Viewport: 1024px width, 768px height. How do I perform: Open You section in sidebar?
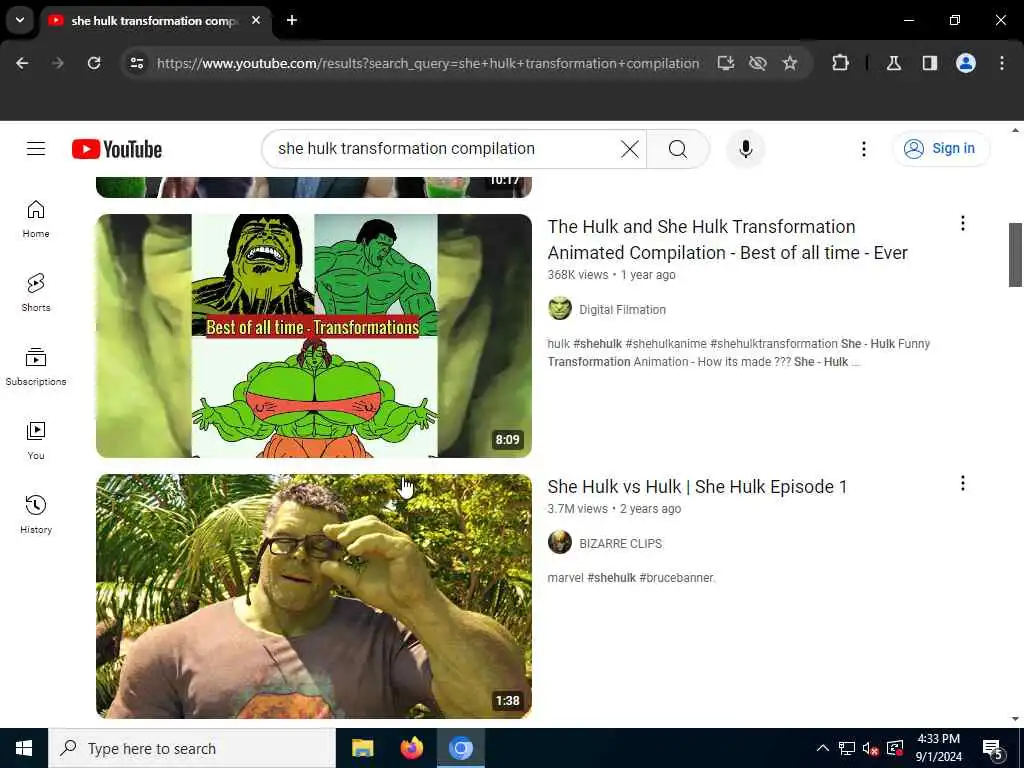pos(36,441)
